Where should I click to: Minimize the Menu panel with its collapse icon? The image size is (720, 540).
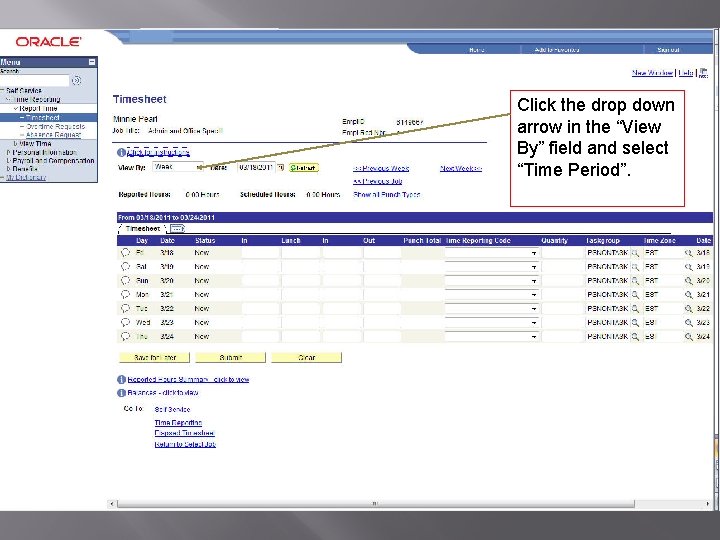[x=92, y=62]
